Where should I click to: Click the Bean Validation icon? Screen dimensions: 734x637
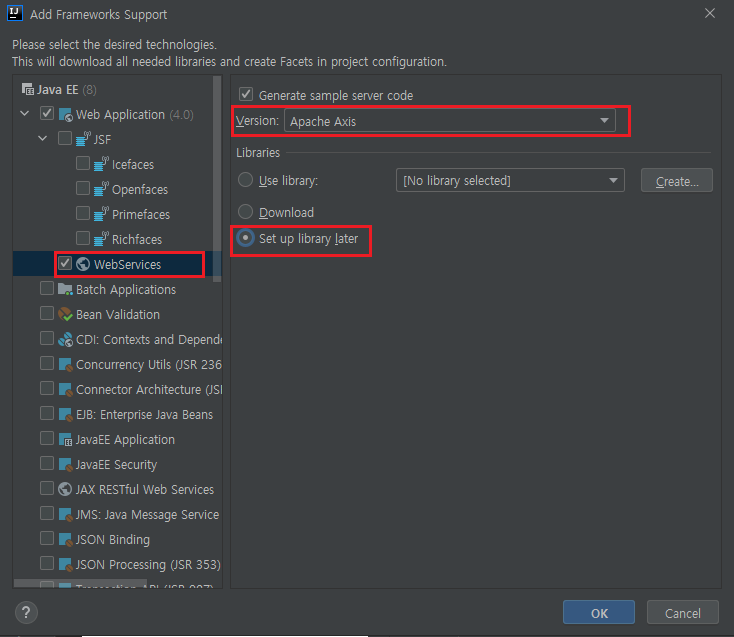(65, 314)
